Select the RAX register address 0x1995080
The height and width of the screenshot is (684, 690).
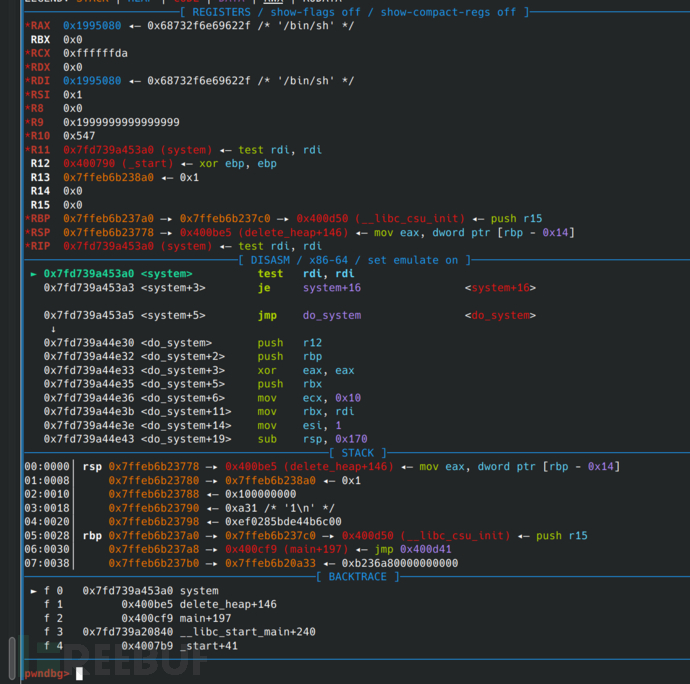(x=92, y=26)
